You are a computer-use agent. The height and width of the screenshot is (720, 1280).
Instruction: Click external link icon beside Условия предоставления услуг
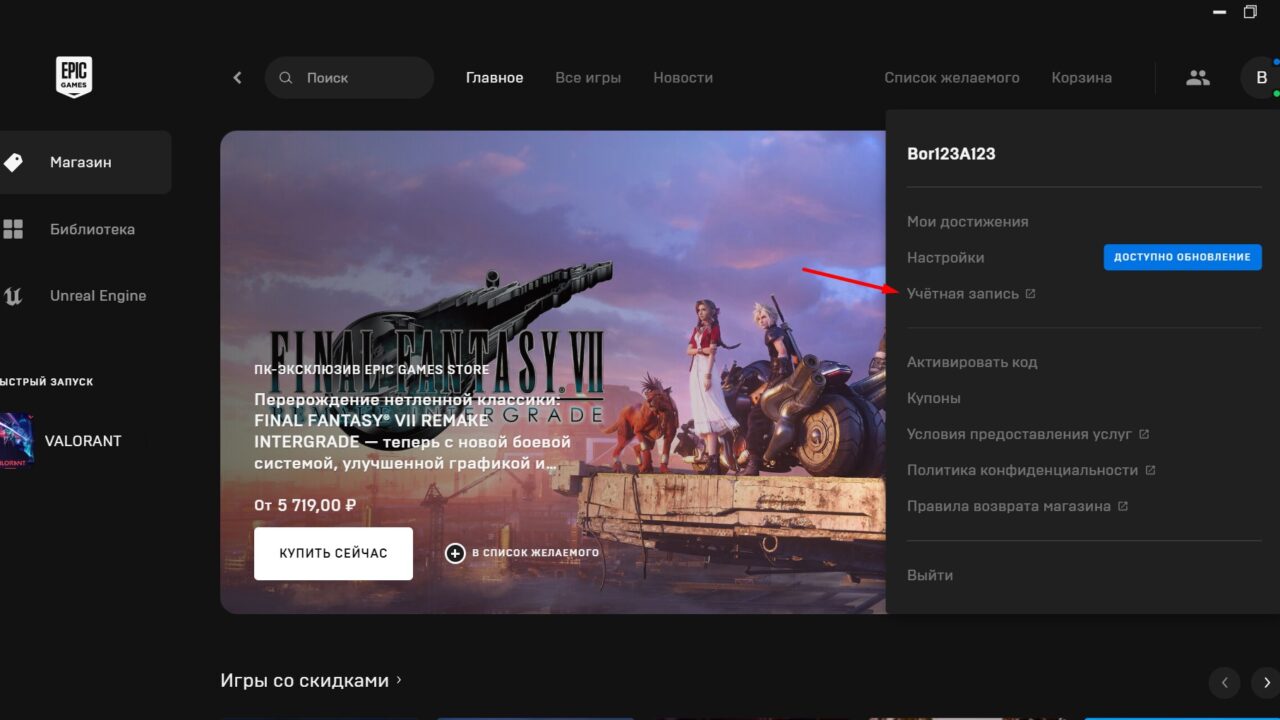[x=1144, y=434]
